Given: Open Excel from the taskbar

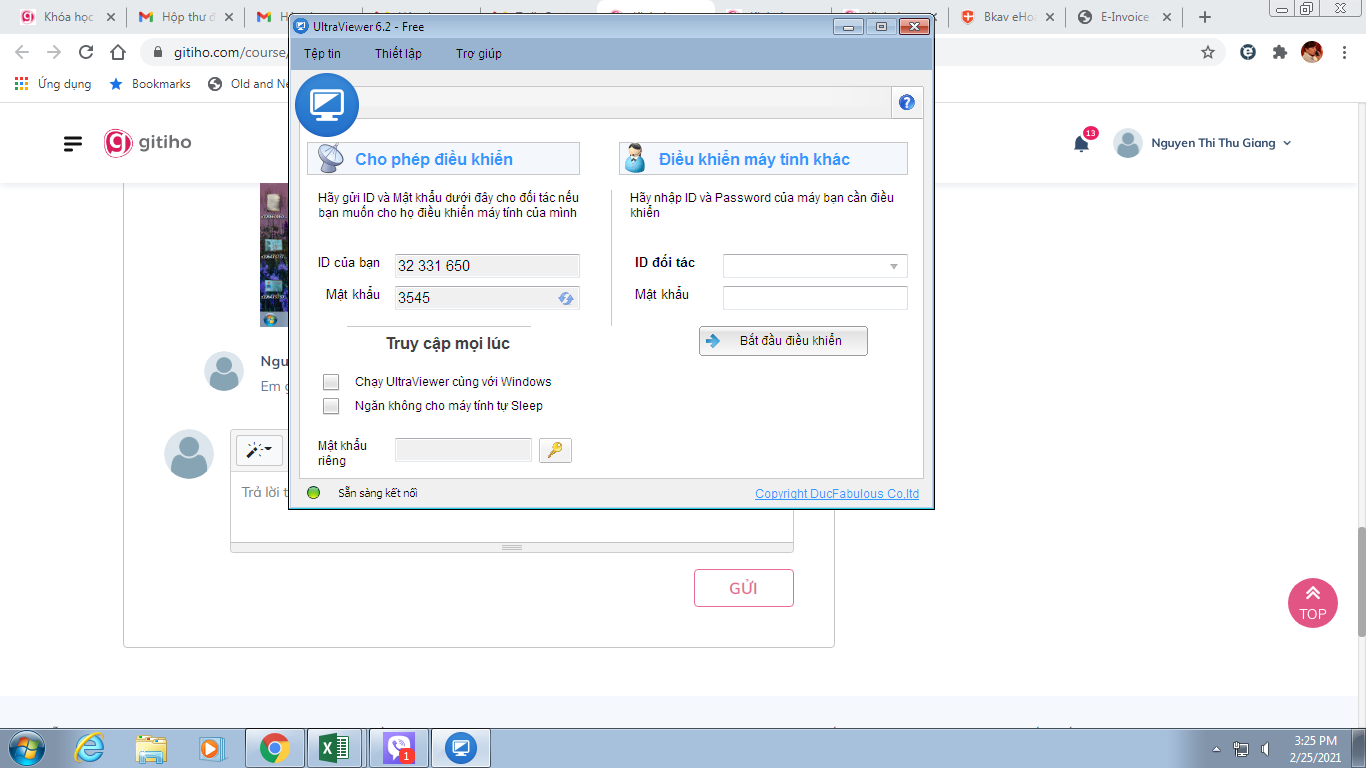Looking at the screenshot, I should tap(334, 748).
